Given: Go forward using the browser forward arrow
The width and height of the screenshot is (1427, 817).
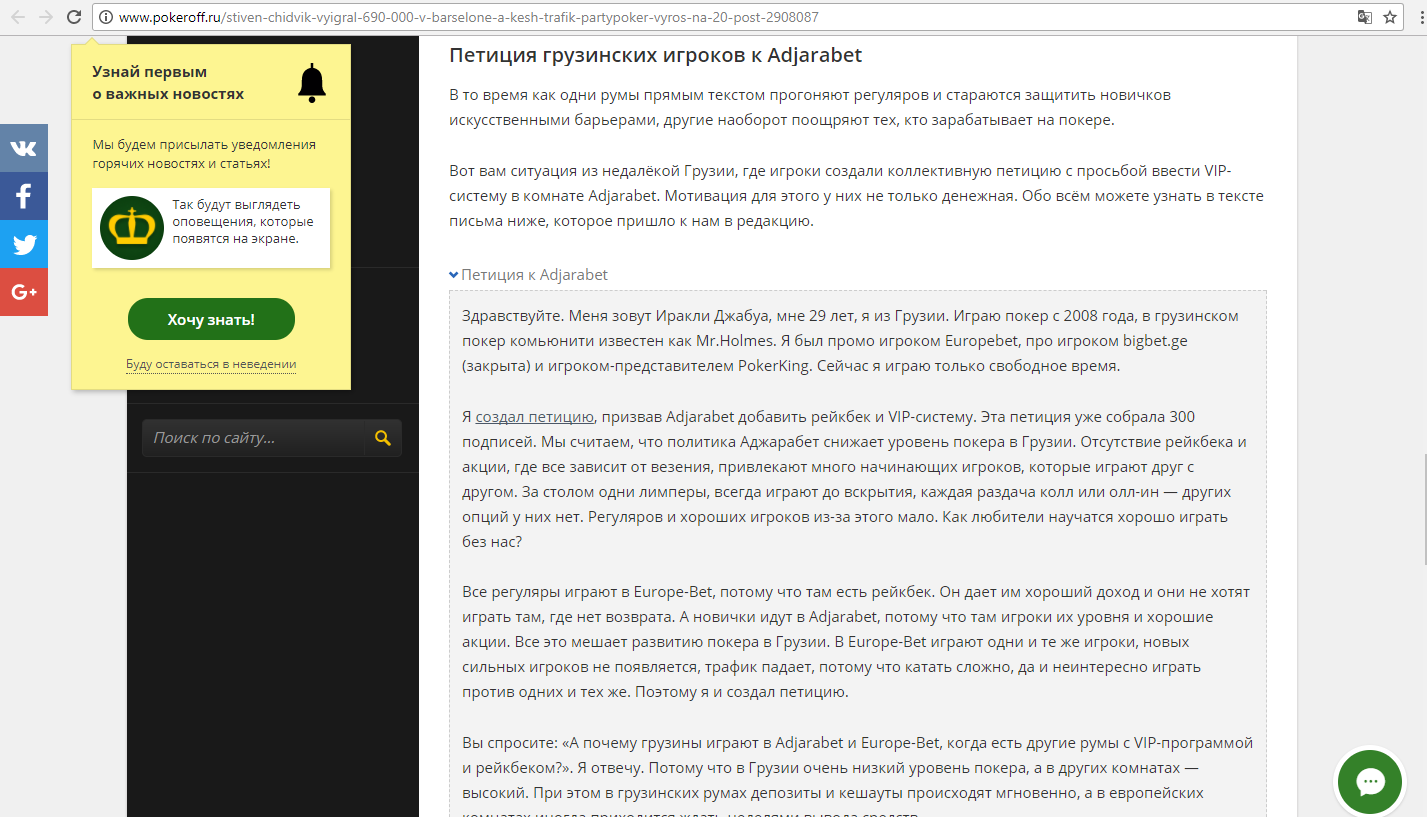Looking at the screenshot, I should (45, 17).
